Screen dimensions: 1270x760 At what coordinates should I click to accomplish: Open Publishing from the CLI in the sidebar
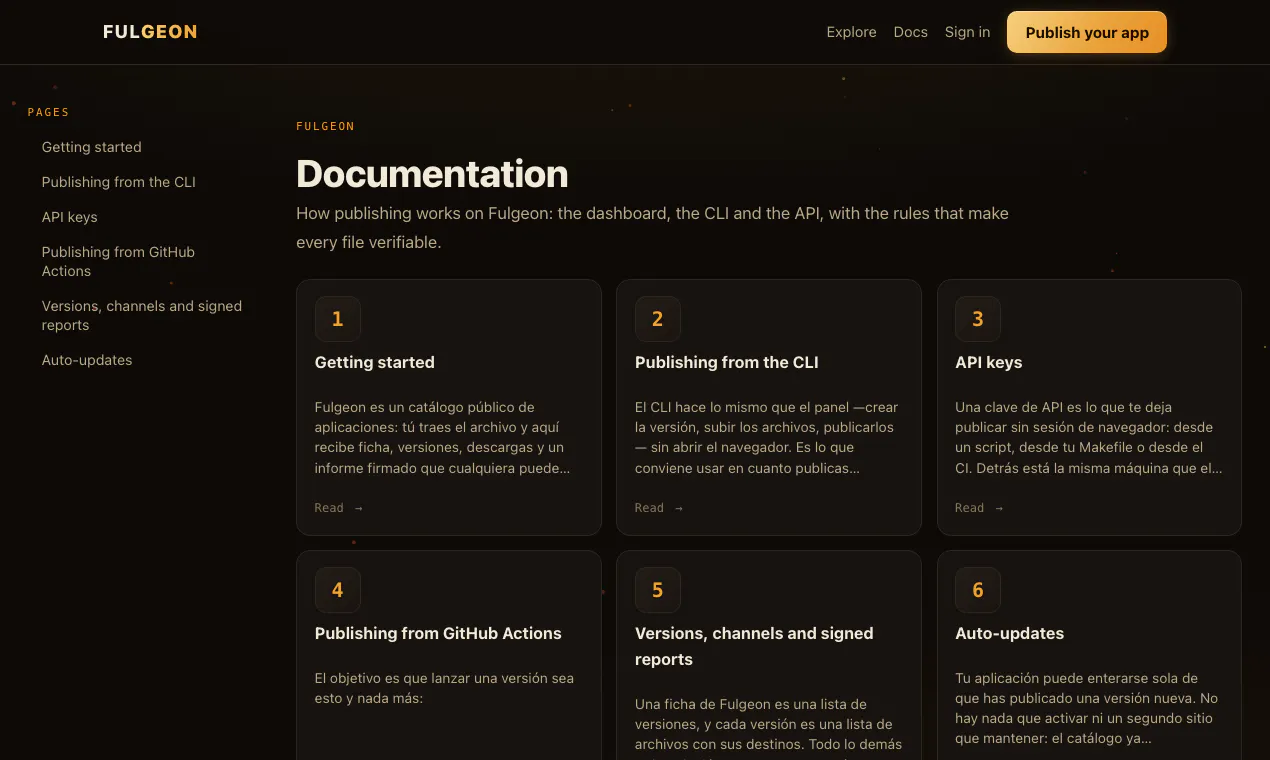(x=118, y=182)
